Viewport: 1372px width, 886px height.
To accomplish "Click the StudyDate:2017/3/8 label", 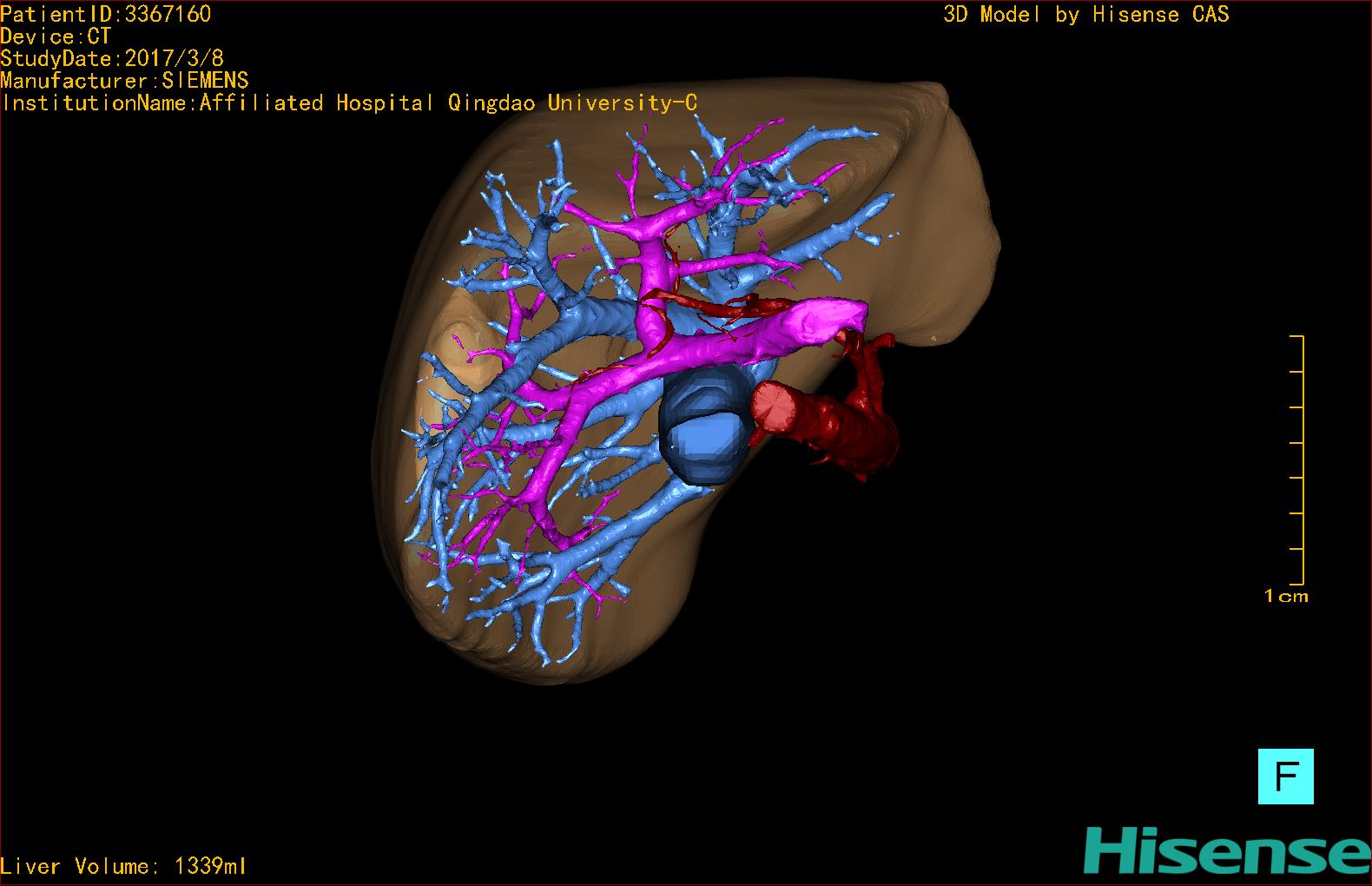I will click(x=112, y=58).
